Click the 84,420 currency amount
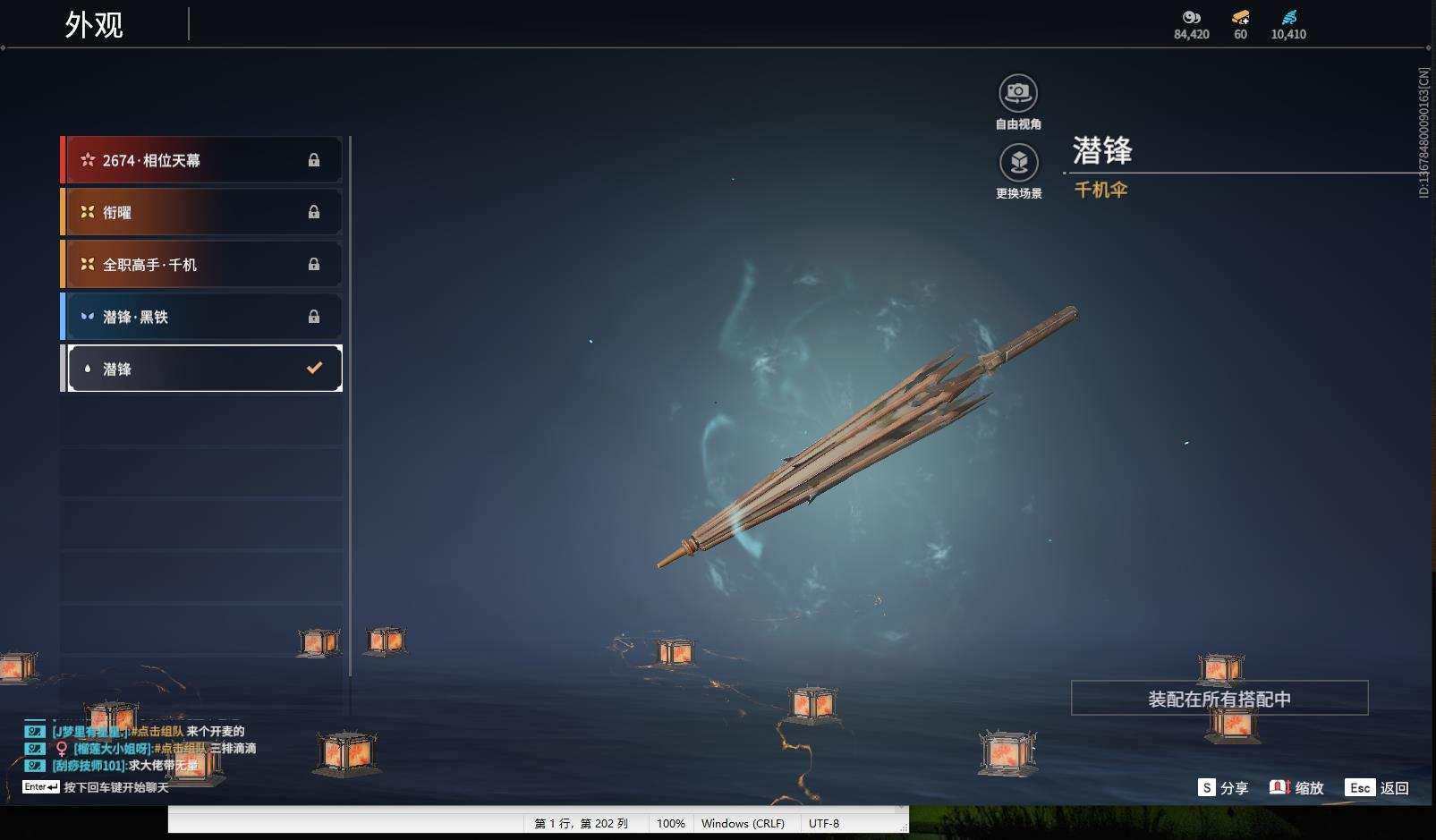Screen dimensions: 1436x840 click(x=1192, y=34)
